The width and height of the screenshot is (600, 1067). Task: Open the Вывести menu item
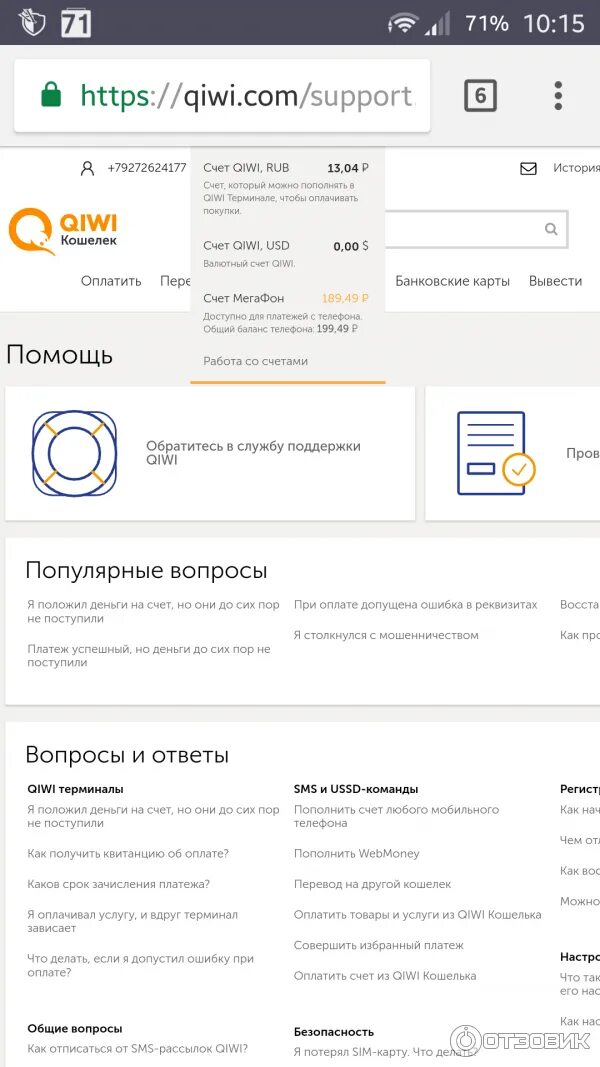point(555,281)
